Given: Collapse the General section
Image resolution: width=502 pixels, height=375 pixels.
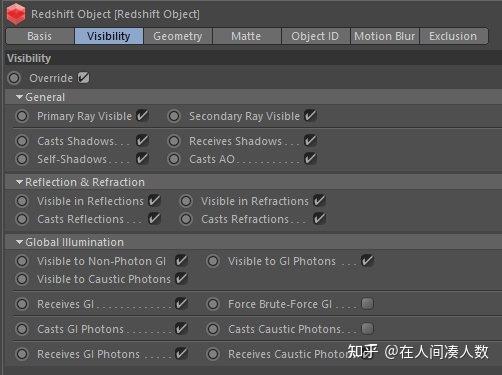Looking at the screenshot, I should [19, 97].
